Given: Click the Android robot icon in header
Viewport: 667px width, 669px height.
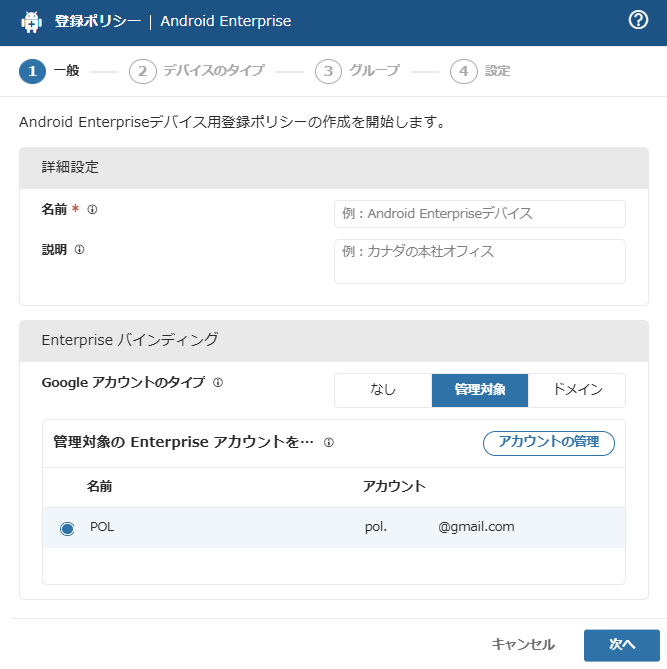Looking at the screenshot, I should (32, 22).
